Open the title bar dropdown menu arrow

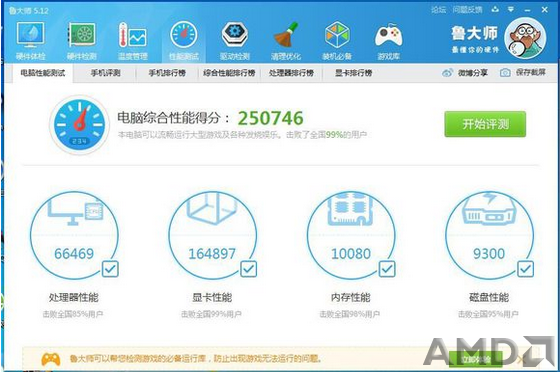click(511, 10)
